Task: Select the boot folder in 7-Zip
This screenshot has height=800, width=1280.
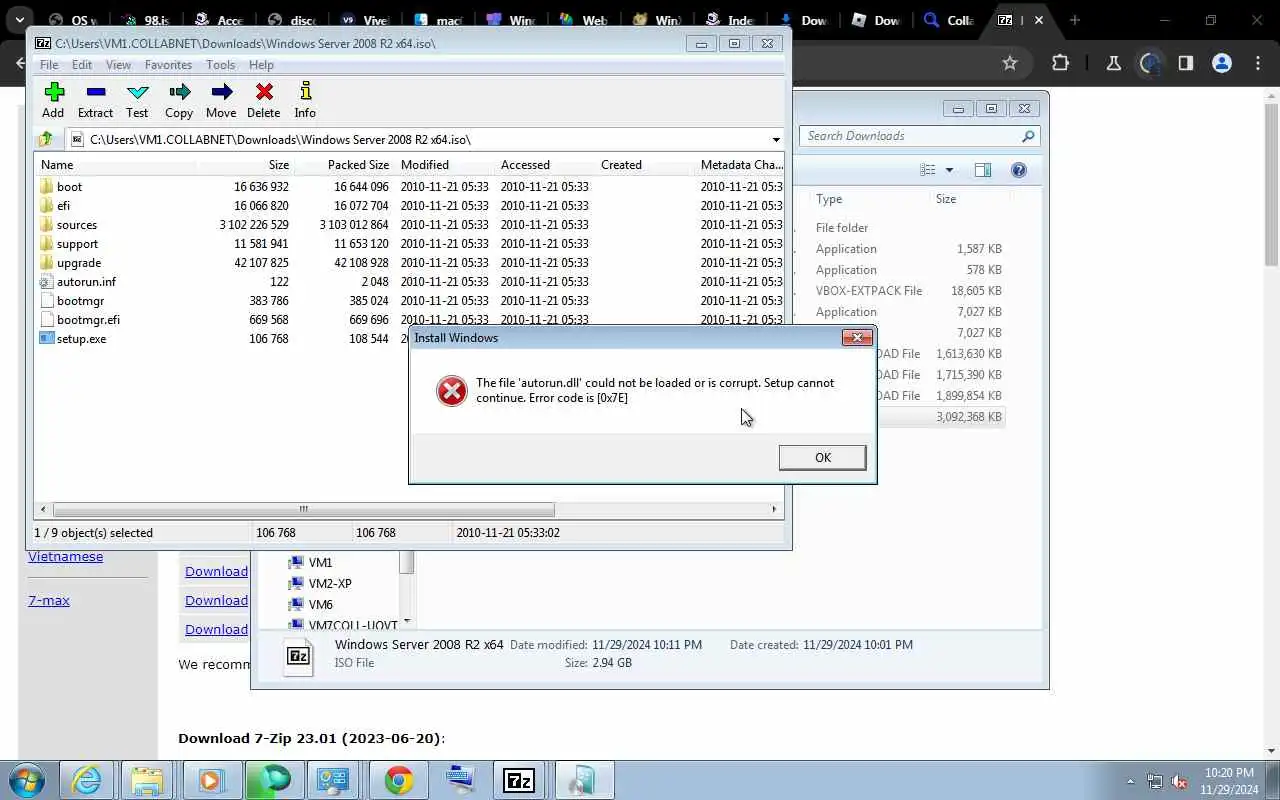Action: pyautogui.click(x=69, y=187)
